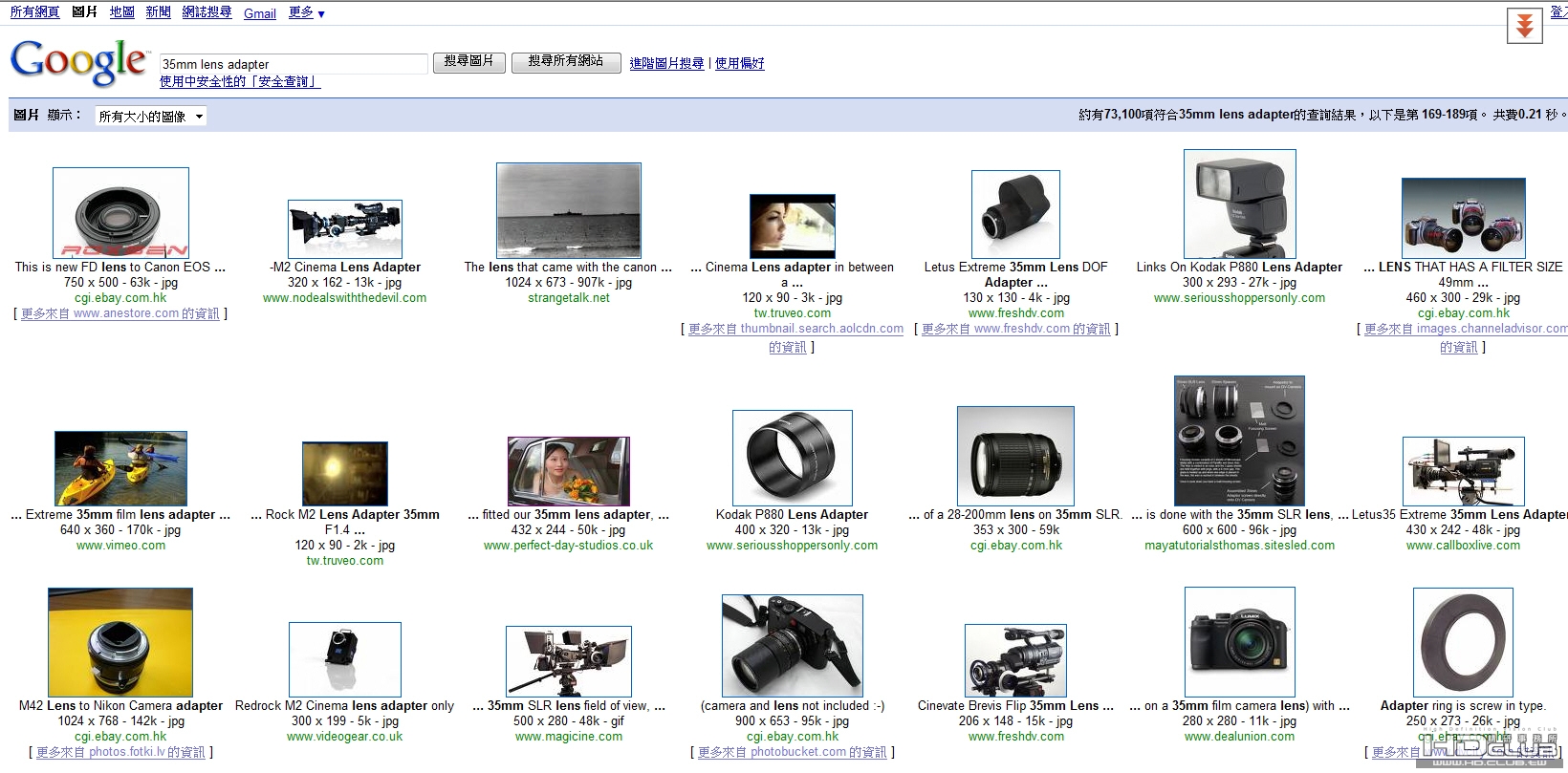Open Cinema Lens adapter woman-in-car thumbnail
The image size is (1568, 773).
pos(793,226)
